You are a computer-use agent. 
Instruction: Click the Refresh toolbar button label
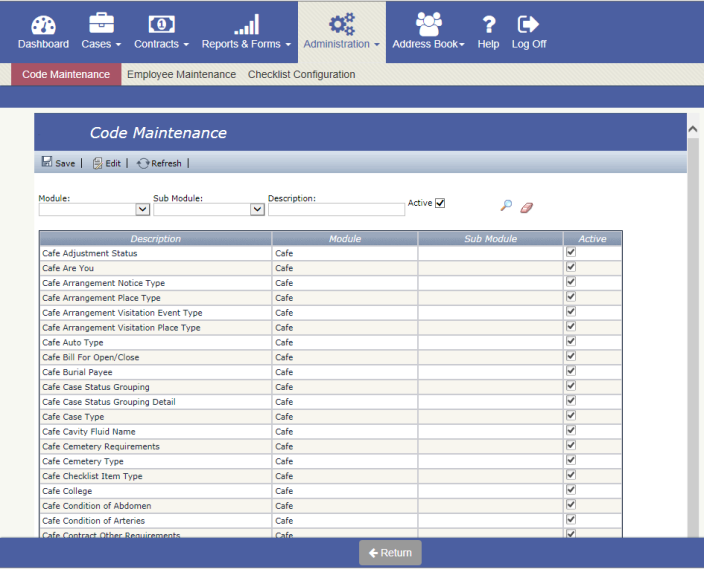(166, 163)
